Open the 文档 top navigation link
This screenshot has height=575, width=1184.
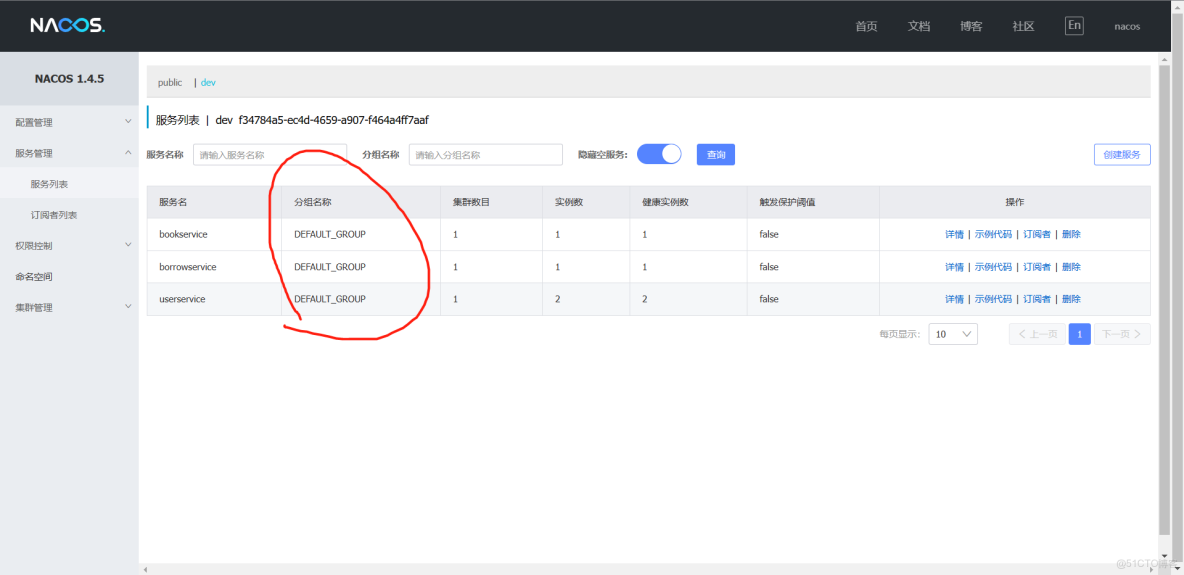click(x=919, y=26)
